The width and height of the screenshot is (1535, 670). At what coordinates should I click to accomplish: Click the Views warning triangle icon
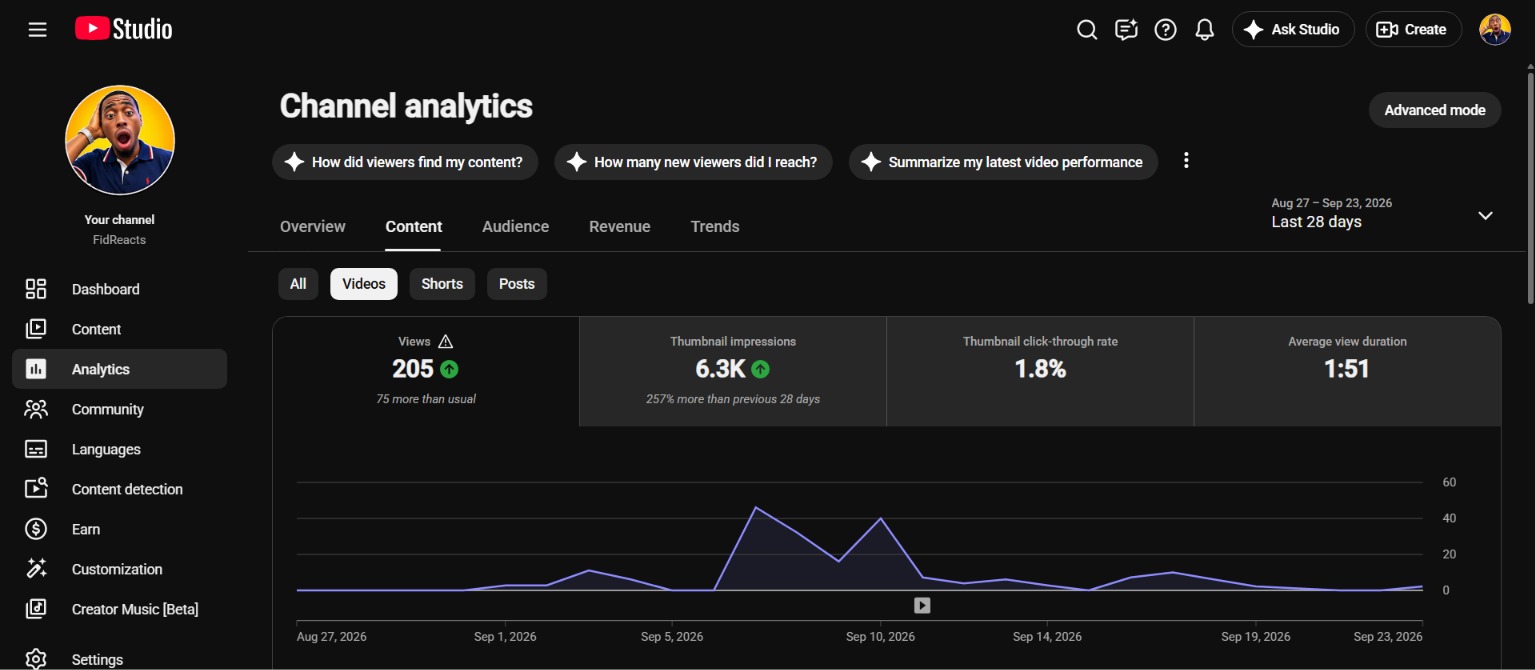point(446,341)
